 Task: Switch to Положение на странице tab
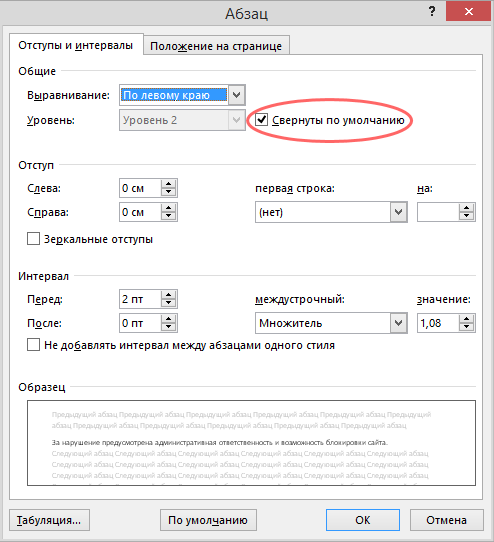click(216, 46)
